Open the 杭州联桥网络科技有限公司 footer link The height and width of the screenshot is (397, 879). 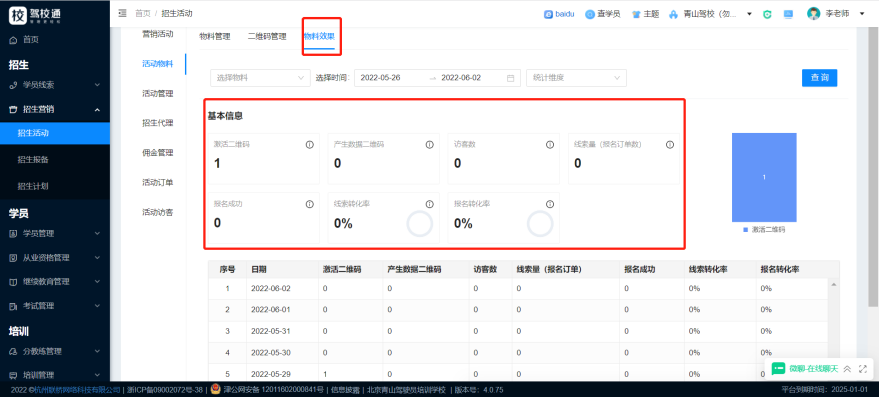pyautogui.click(x=77, y=390)
